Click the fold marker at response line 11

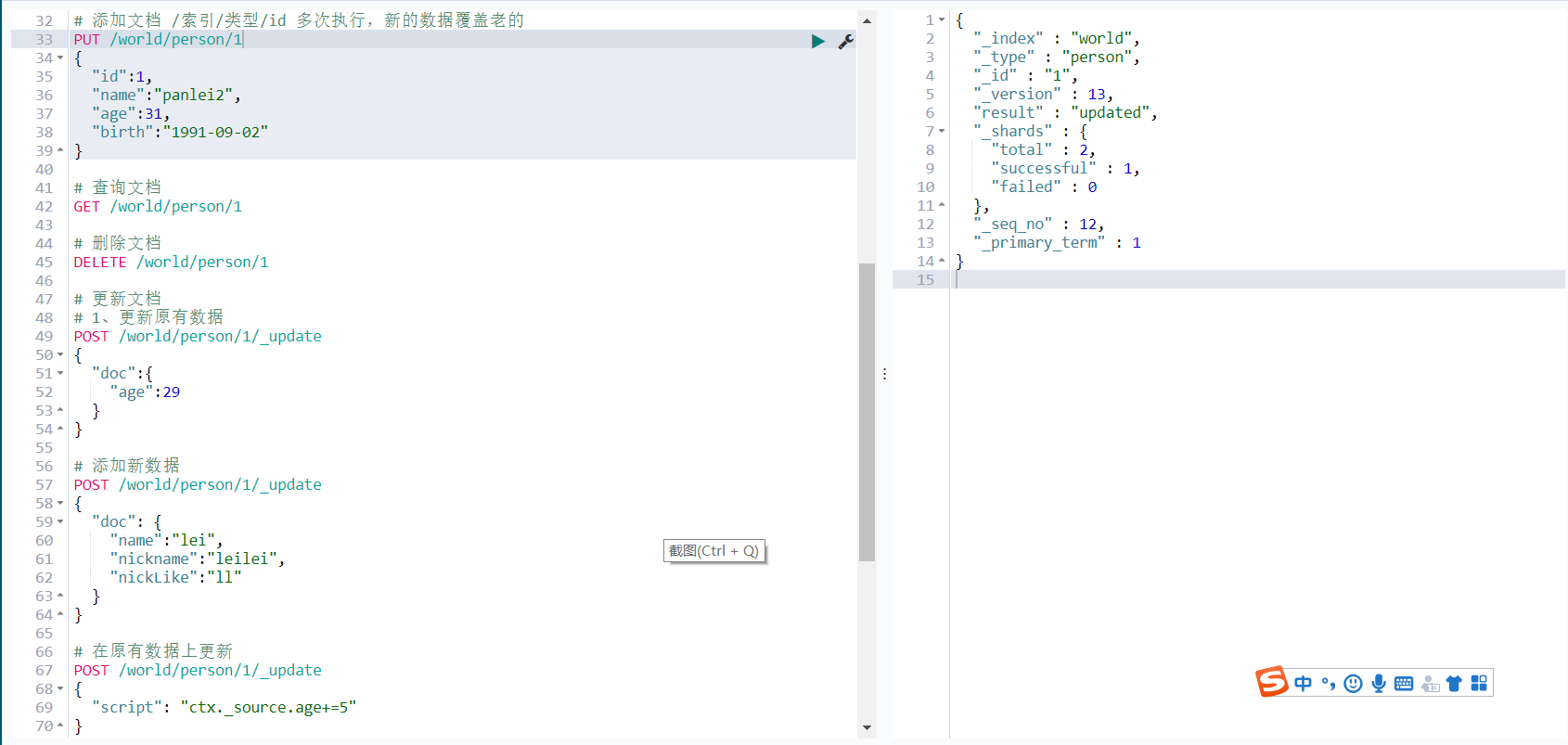[x=942, y=205]
